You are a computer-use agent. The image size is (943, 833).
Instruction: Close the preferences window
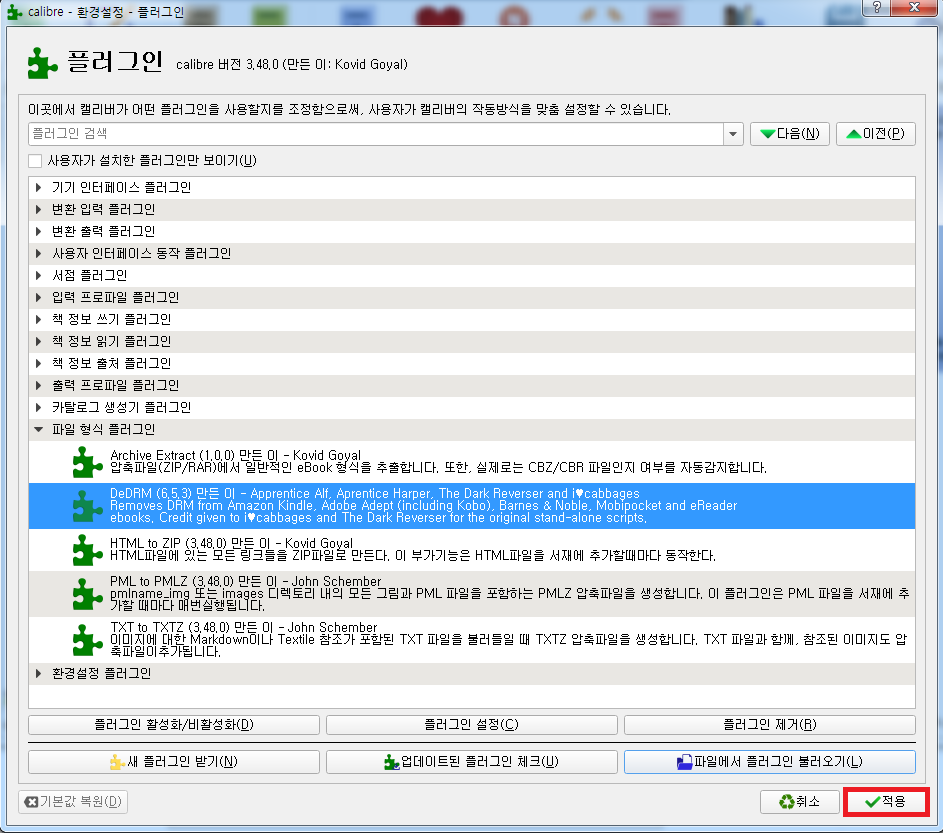pos(914,7)
